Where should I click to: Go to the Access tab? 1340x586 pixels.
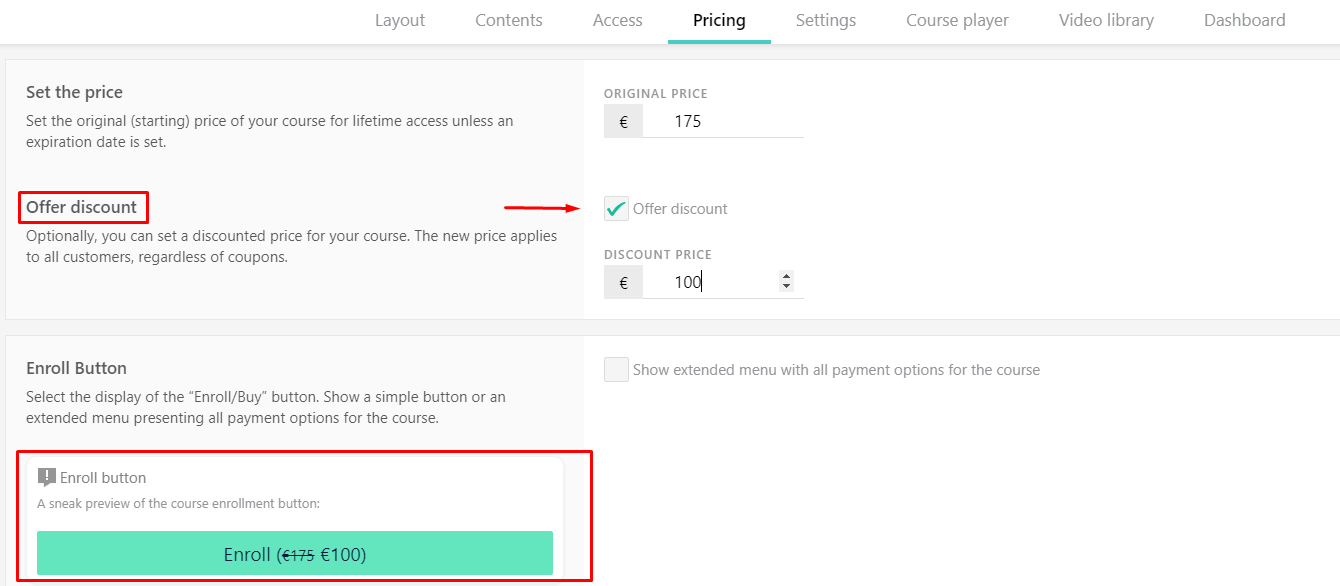click(617, 20)
